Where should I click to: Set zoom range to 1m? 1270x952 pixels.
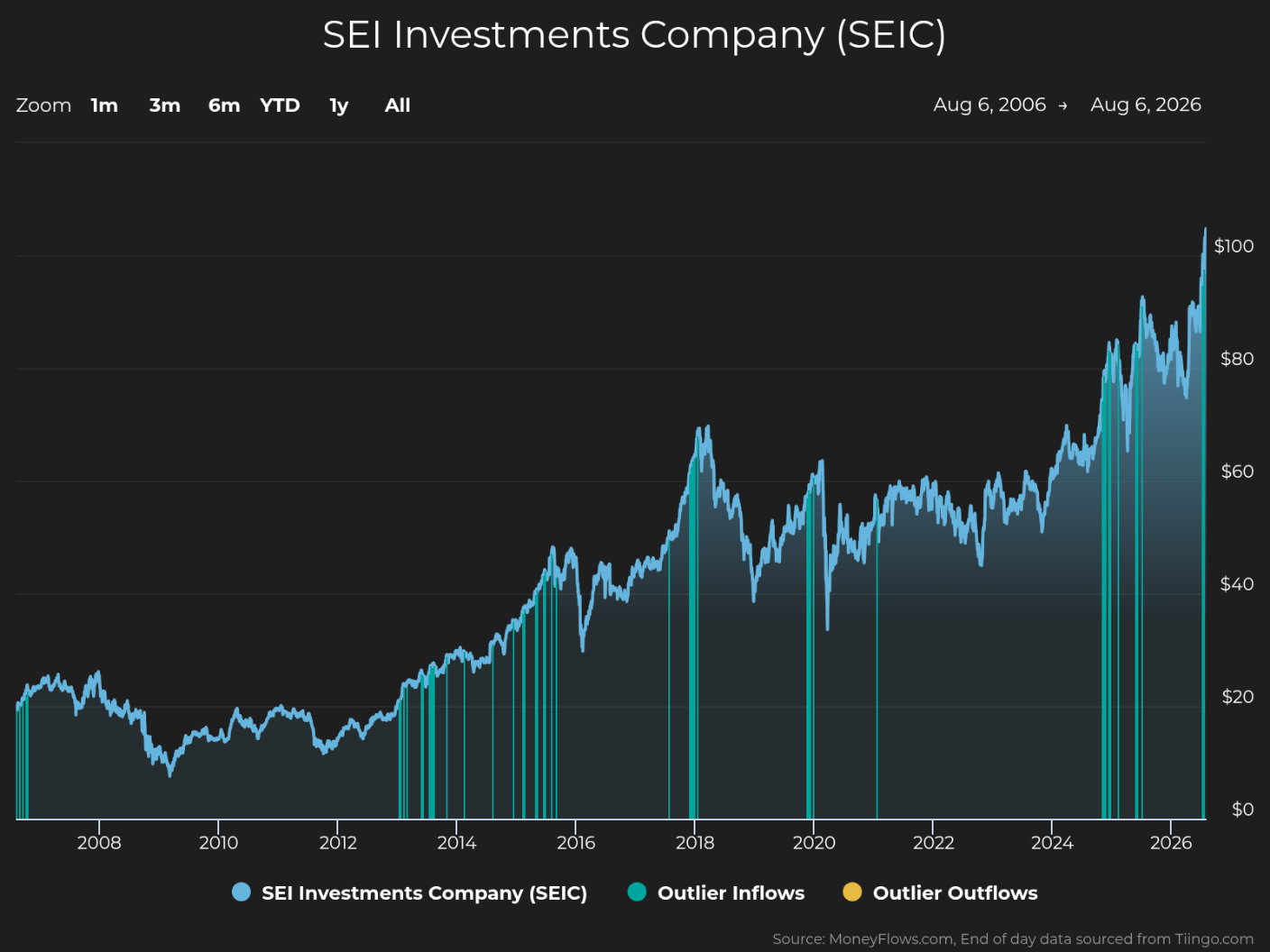[x=105, y=105]
